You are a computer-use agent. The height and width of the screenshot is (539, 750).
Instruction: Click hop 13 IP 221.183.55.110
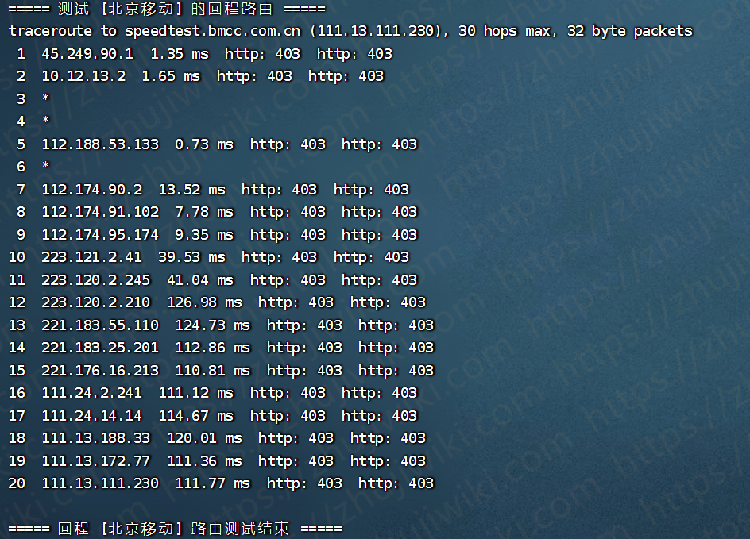point(100,325)
